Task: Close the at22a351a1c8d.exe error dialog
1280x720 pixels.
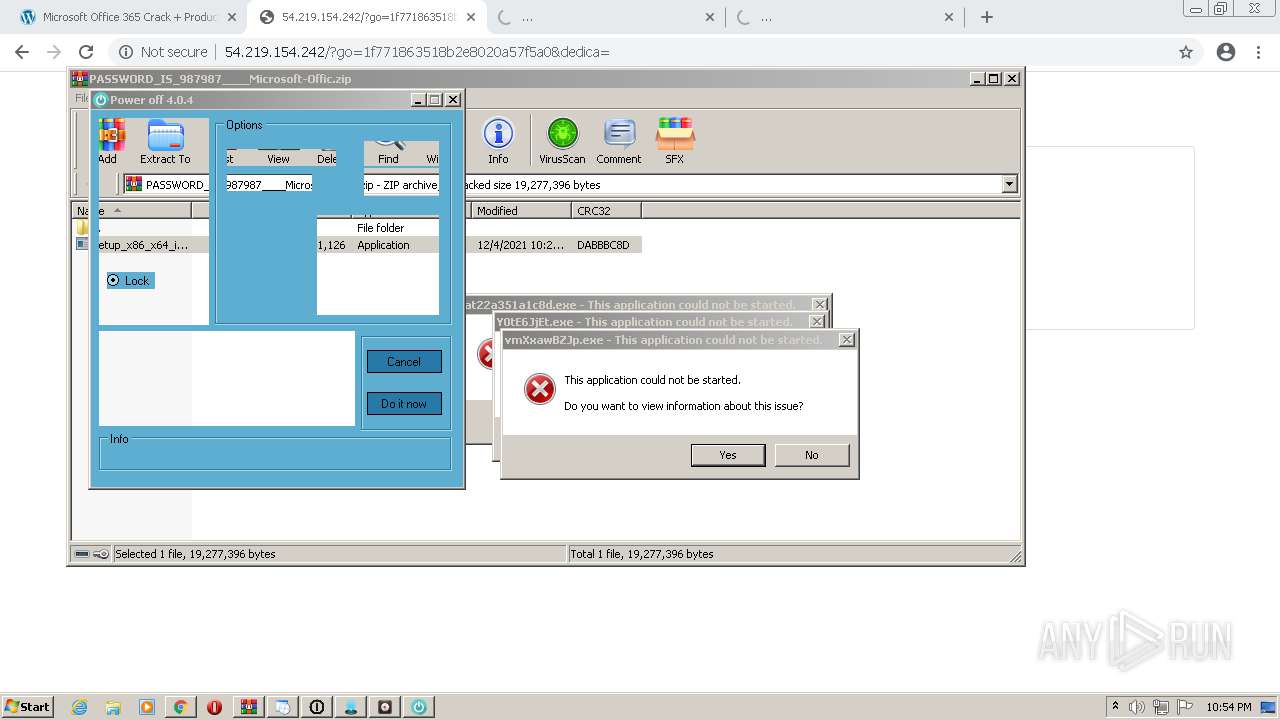Action: (x=820, y=305)
